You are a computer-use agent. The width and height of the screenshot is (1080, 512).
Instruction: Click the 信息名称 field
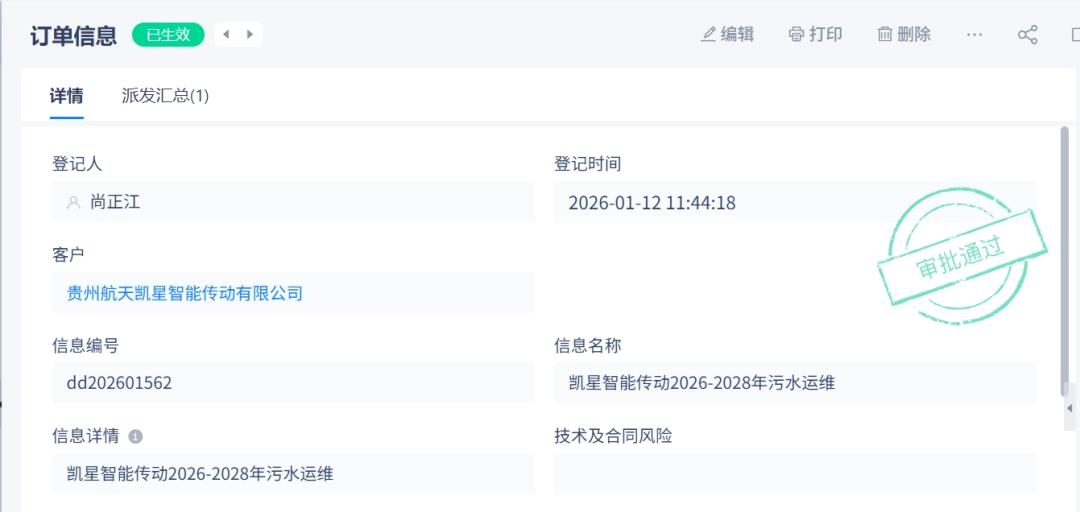795,384
